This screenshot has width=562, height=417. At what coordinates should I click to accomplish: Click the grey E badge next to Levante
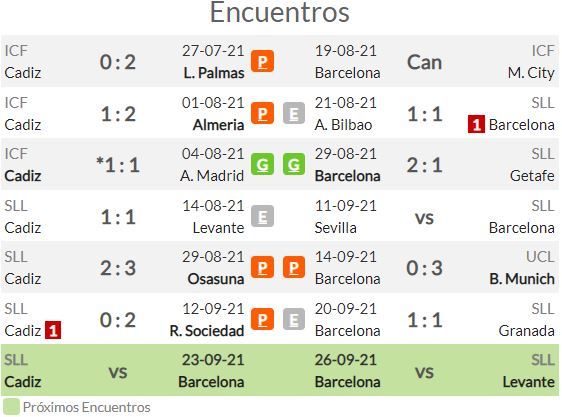pos(262,217)
